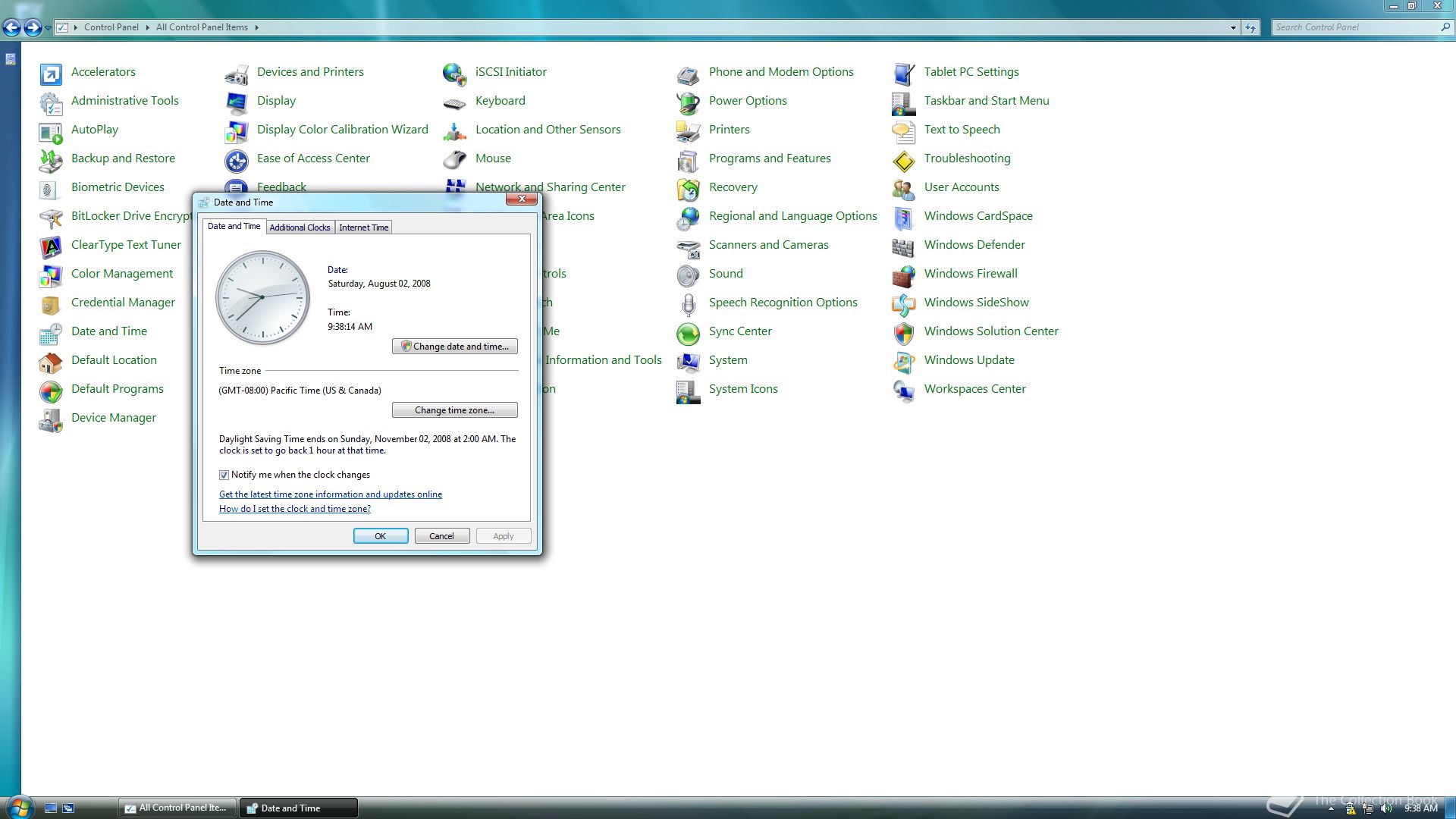
Task: Open Windows Solution Center
Action: [x=991, y=331]
